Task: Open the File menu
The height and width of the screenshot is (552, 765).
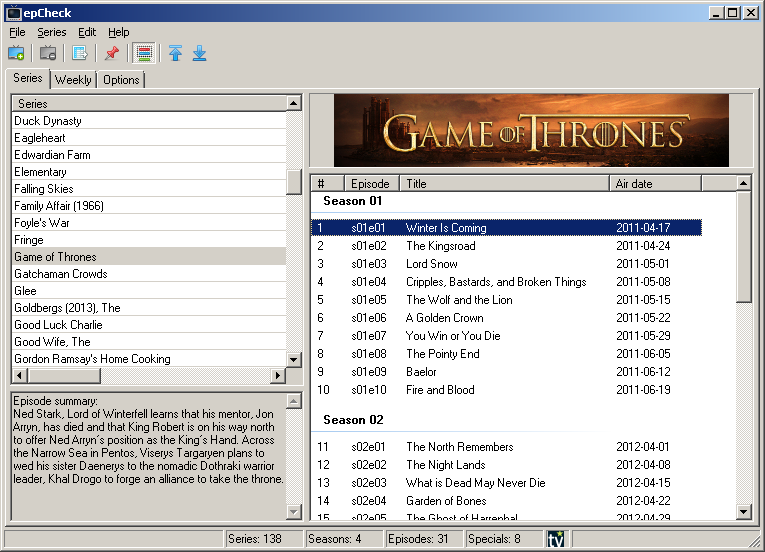Action: point(17,32)
